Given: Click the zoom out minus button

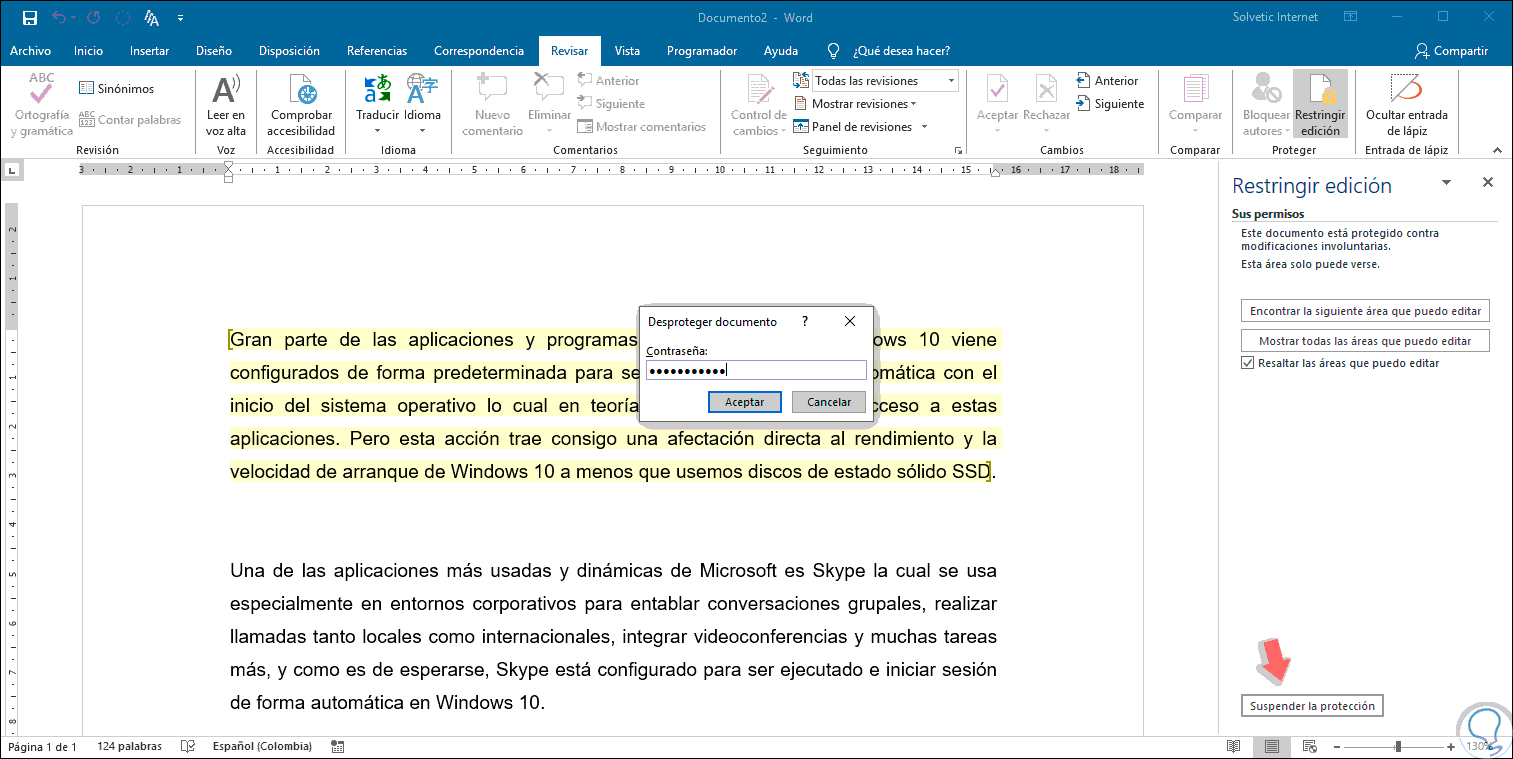Looking at the screenshot, I should tap(1339, 747).
